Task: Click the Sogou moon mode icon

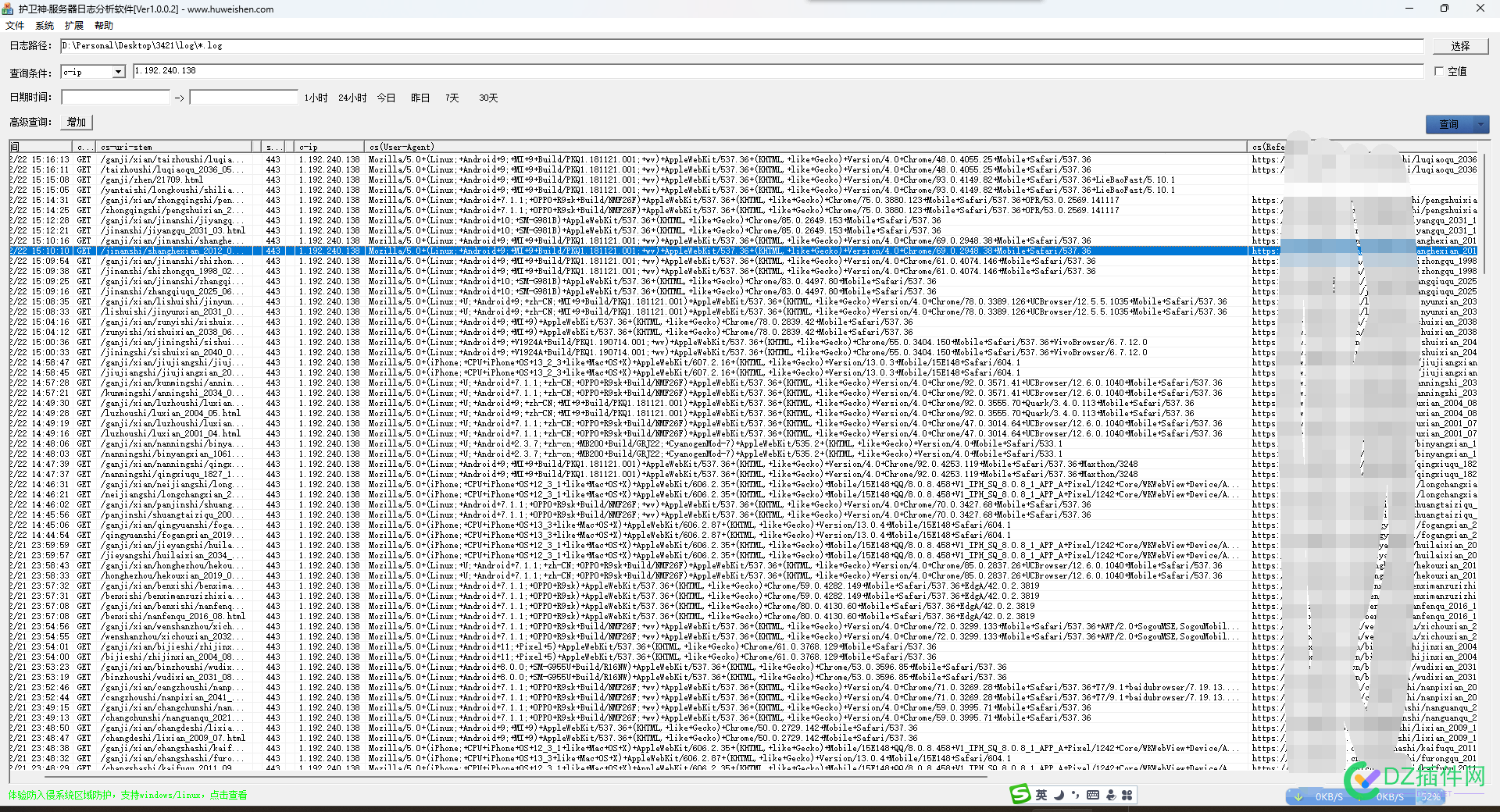Action: (x=1059, y=795)
